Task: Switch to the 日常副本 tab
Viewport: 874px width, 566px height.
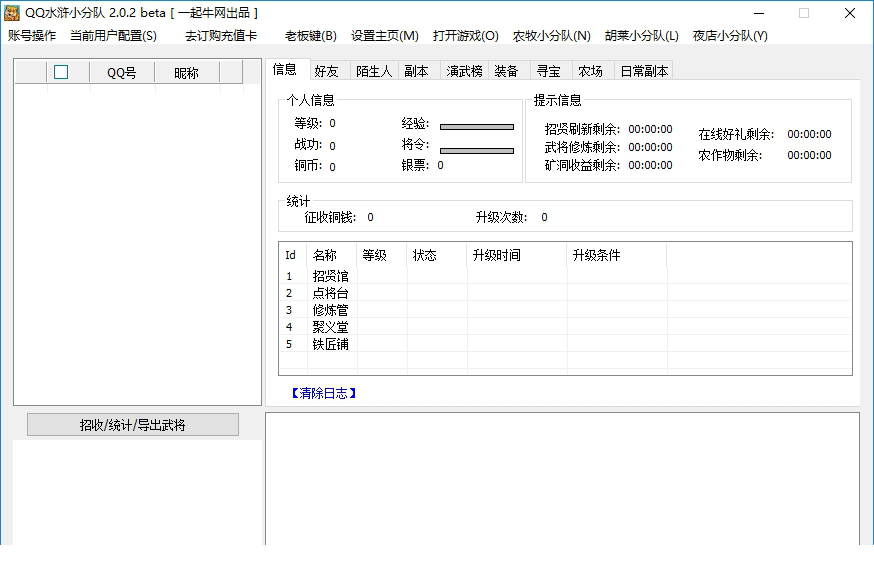Action: pyautogui.click(x=644, y=71)
